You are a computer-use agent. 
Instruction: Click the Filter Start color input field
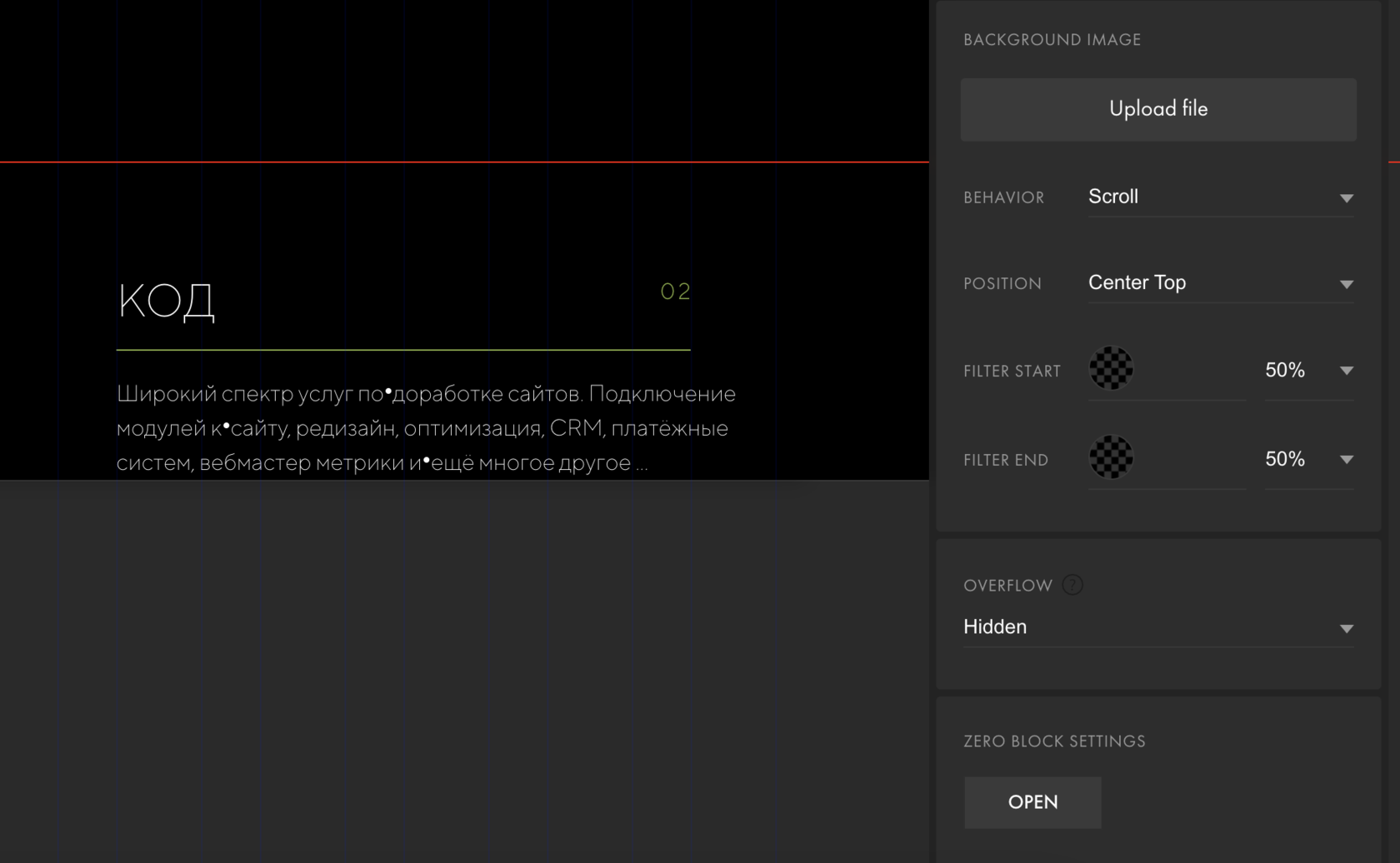(1167, 371)
